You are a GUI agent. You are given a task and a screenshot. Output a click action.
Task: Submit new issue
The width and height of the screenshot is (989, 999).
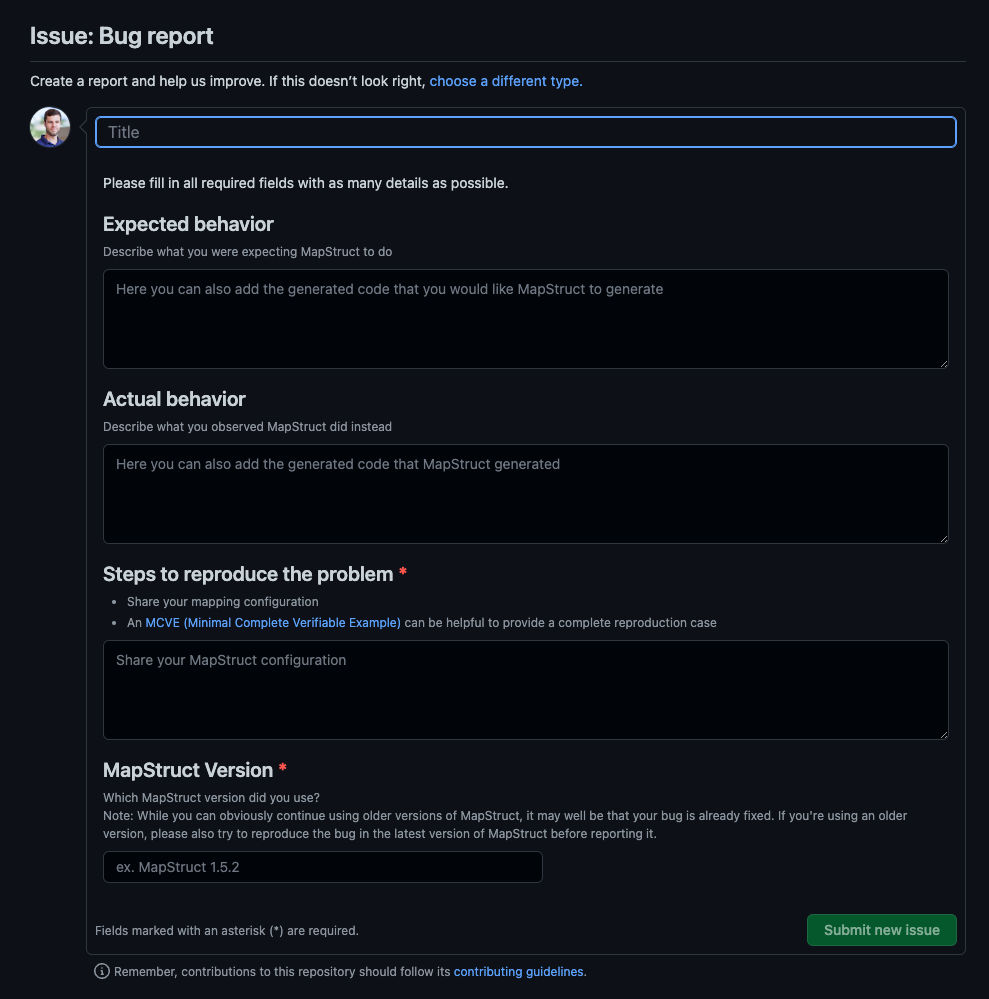881,930
